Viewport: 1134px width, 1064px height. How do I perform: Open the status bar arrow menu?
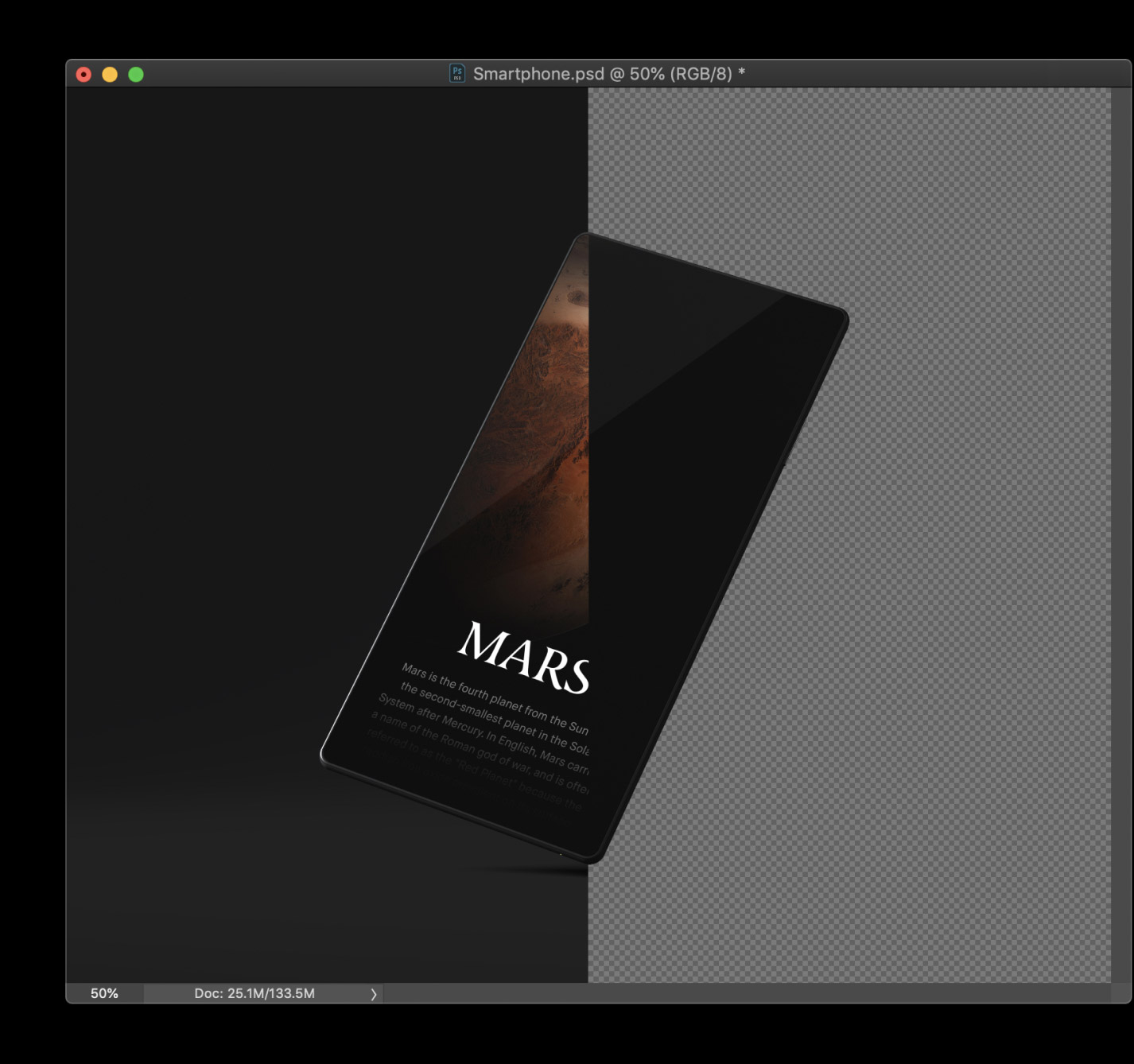click(373, 994)
